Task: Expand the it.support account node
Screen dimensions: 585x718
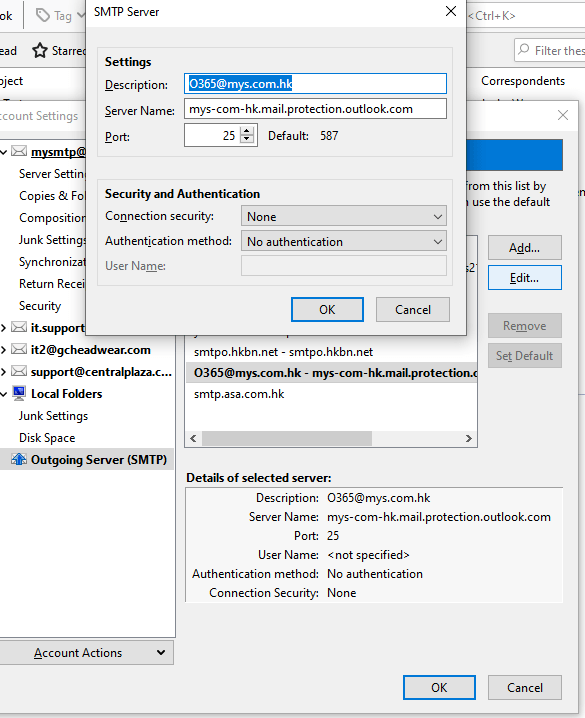Action: click(x=4, y=328)
